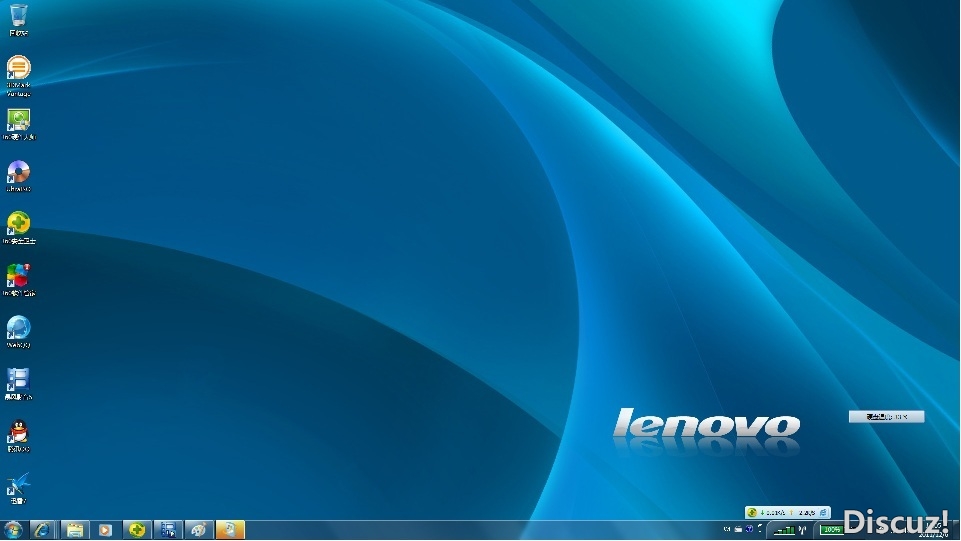The width and height of the screenshot is (961, 541).
Task: Launch the QQ penguin desktop shortcut
Action: [x=18, y=436]
